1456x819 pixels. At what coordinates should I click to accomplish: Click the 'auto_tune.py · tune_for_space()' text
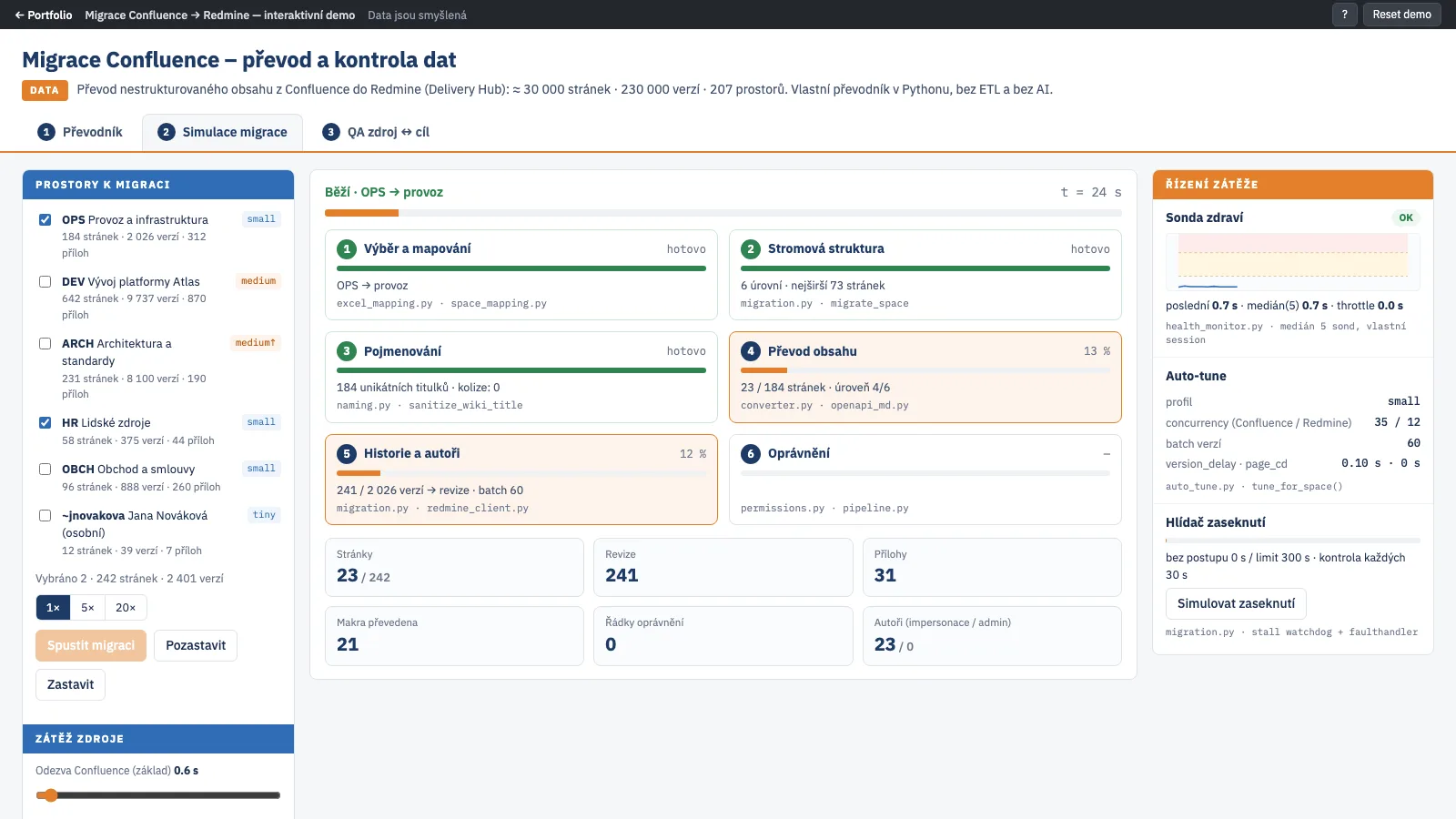(x=1254, y=487)
